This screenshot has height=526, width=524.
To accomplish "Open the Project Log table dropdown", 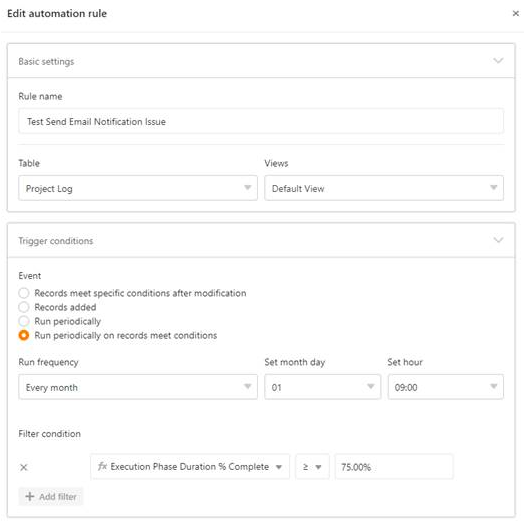I will (138, 188).
